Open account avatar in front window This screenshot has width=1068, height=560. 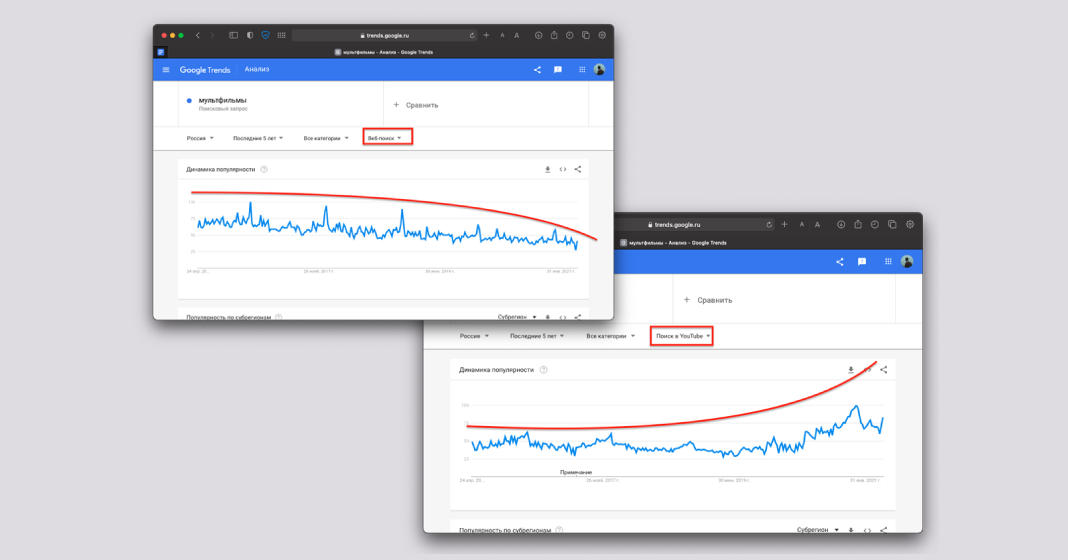[x=599, y=69]
